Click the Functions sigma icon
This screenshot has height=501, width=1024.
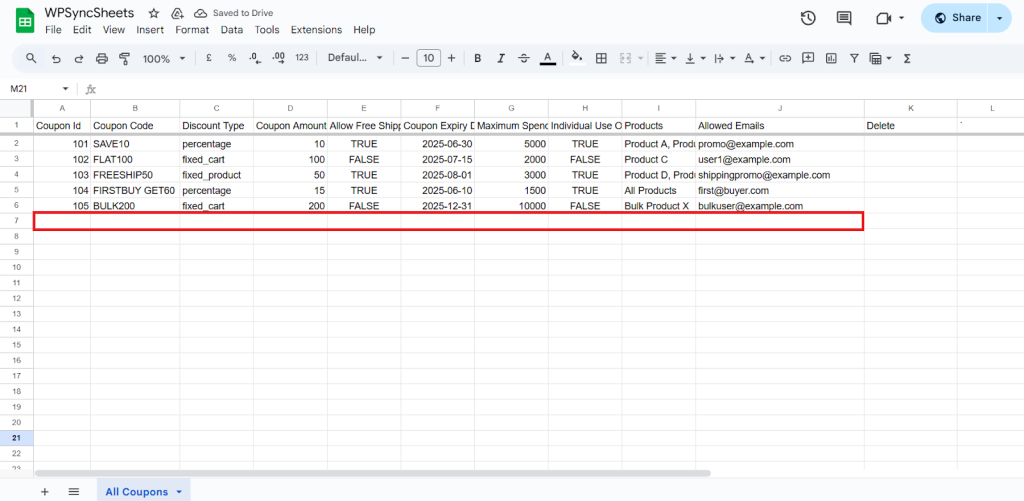tap(907, 58)
